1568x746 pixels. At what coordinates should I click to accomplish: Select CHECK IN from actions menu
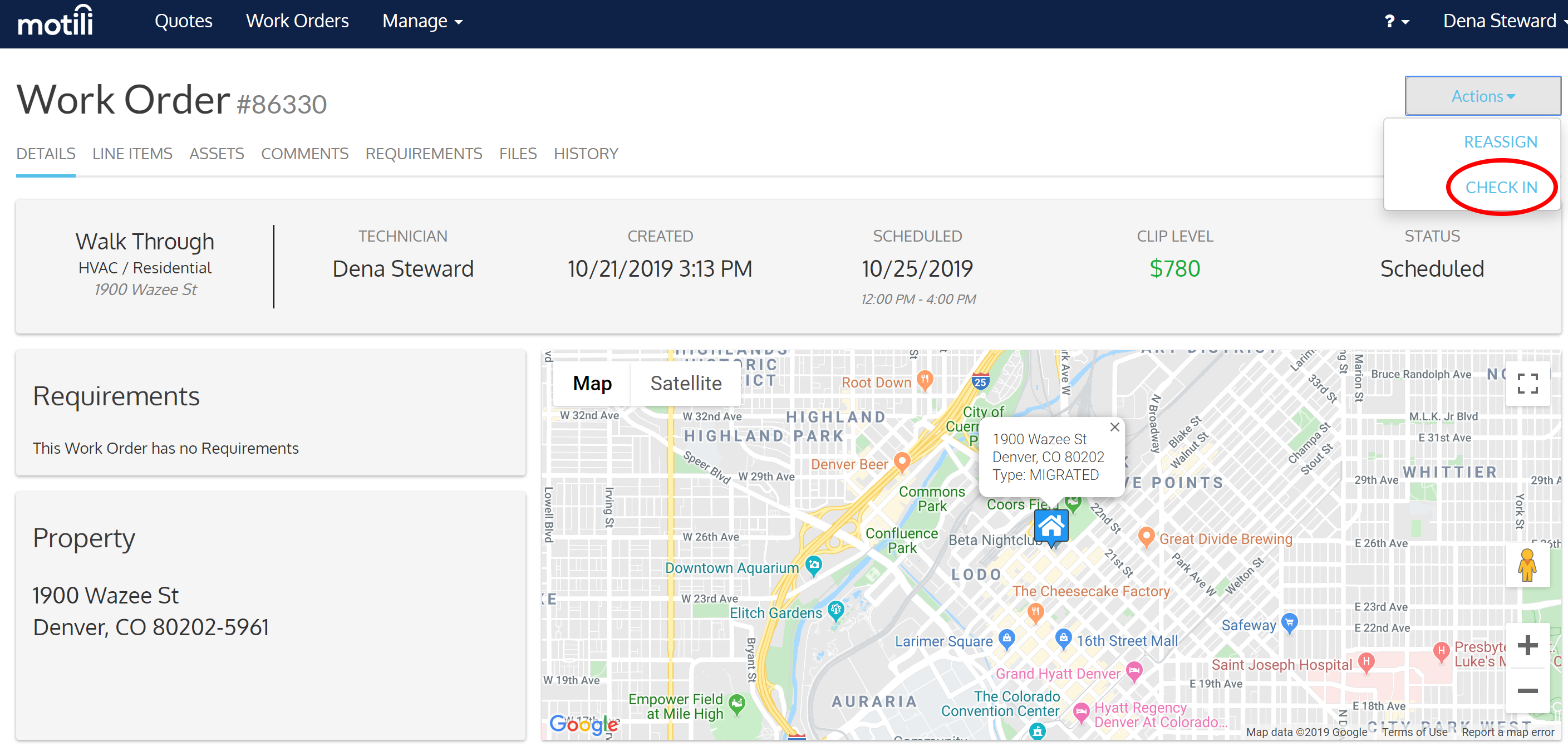(x=1501, y=187)
